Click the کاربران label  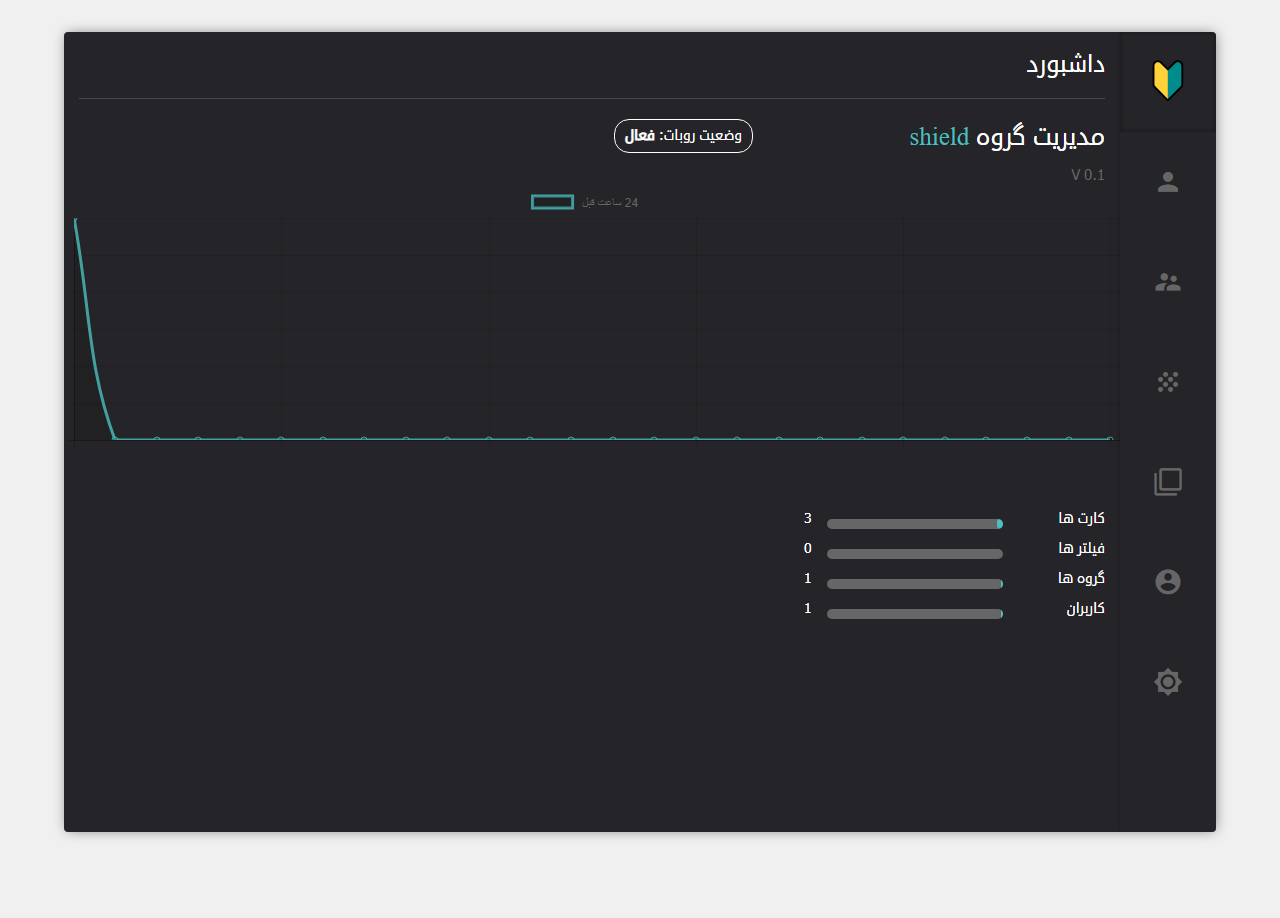pos(1085,608)
